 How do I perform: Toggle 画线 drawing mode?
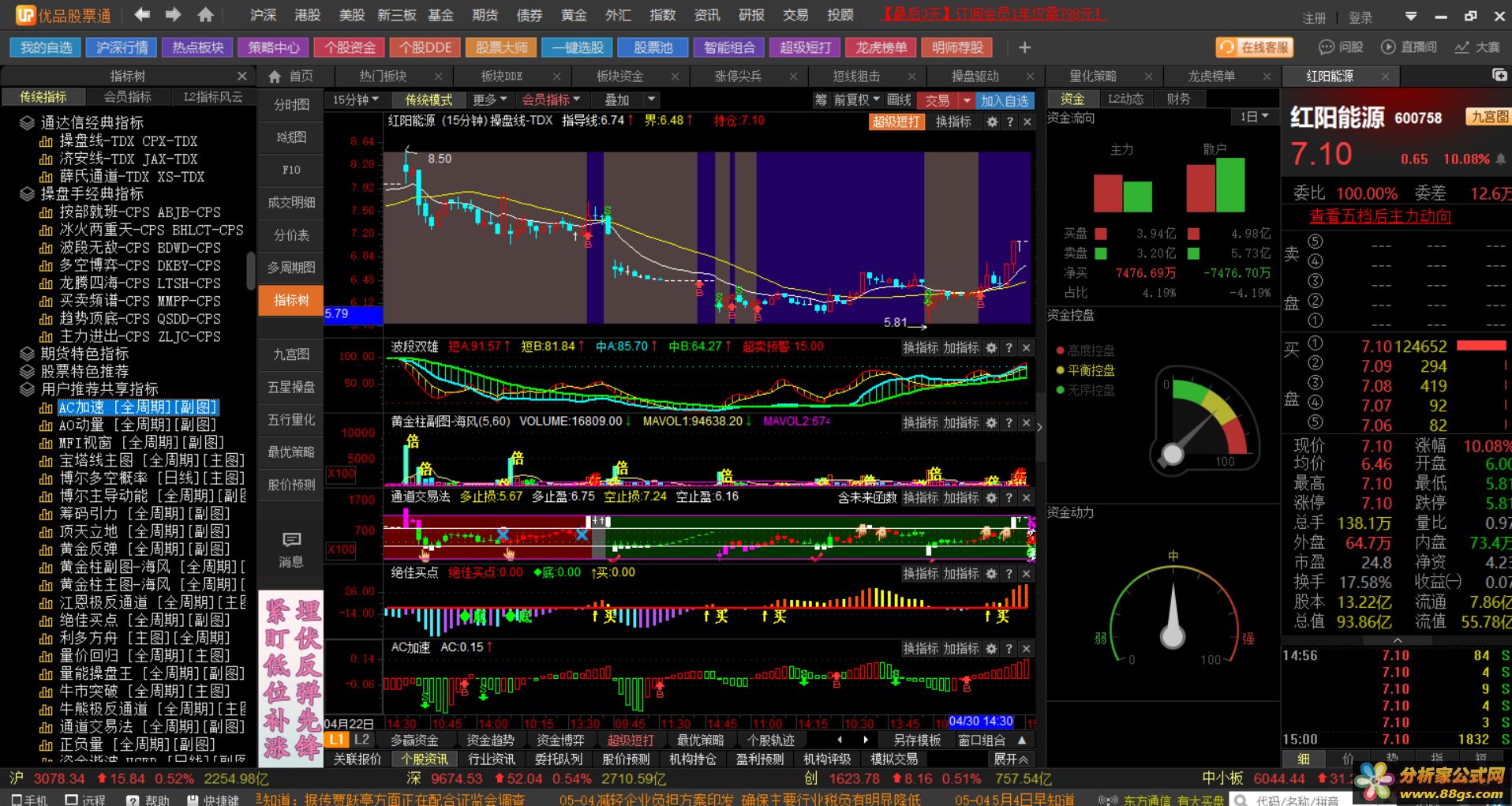click(899, 100)
